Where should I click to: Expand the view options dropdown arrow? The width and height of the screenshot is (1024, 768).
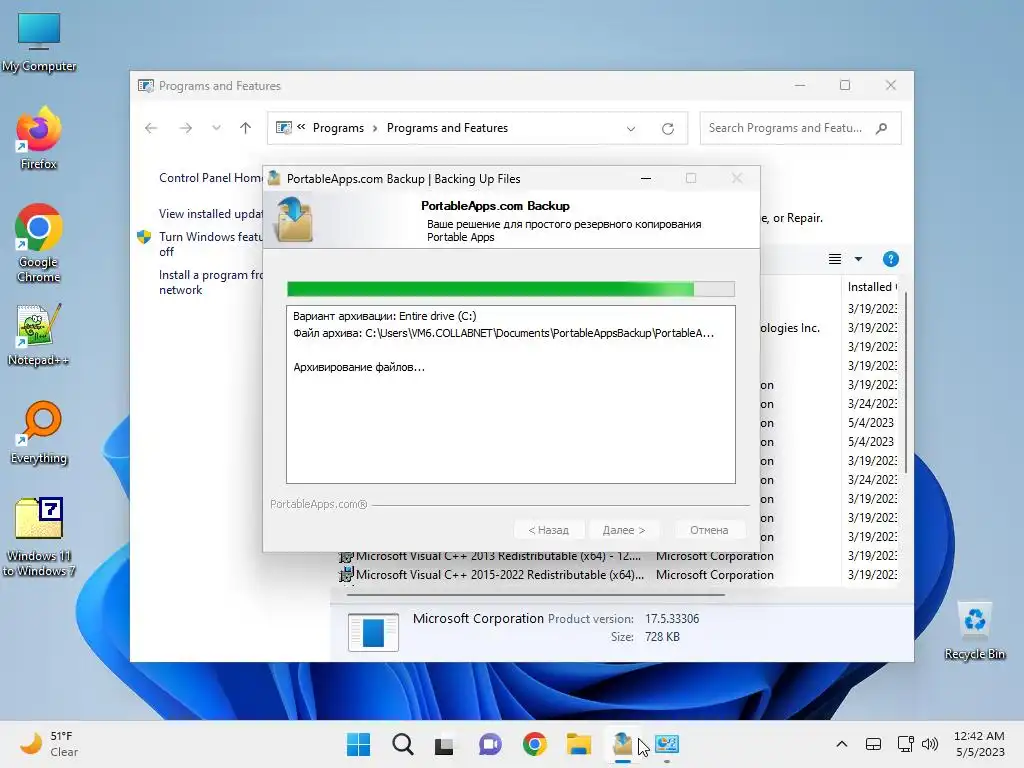pos(858,259)
